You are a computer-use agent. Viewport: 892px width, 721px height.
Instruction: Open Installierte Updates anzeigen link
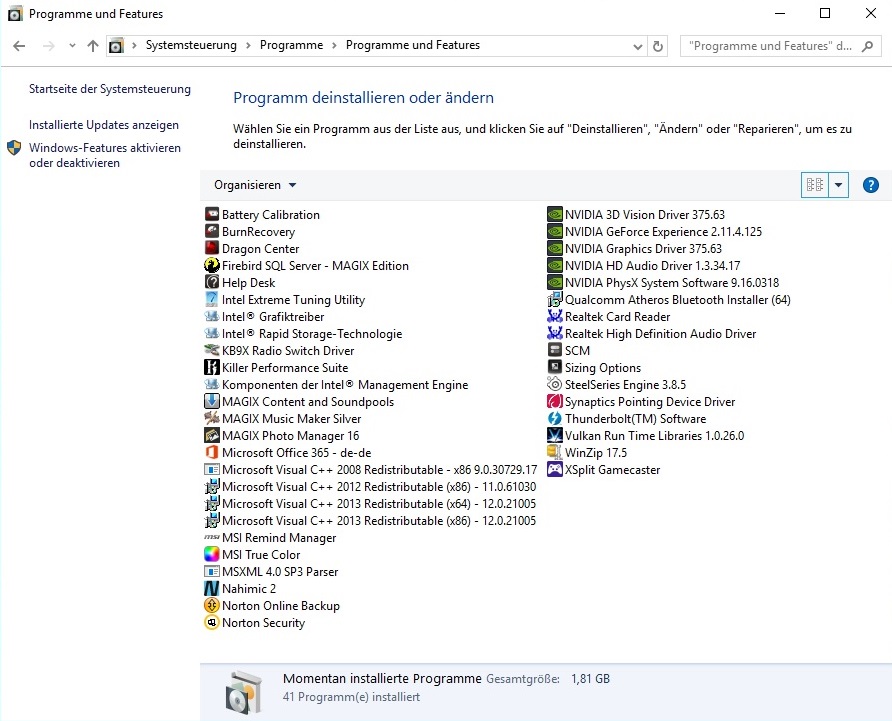[x=104, y=125]
